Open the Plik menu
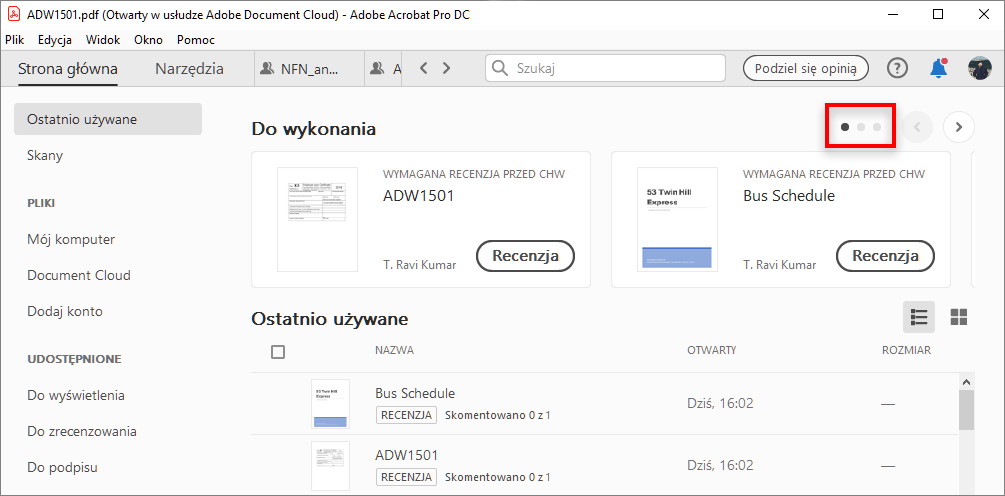 15,40
